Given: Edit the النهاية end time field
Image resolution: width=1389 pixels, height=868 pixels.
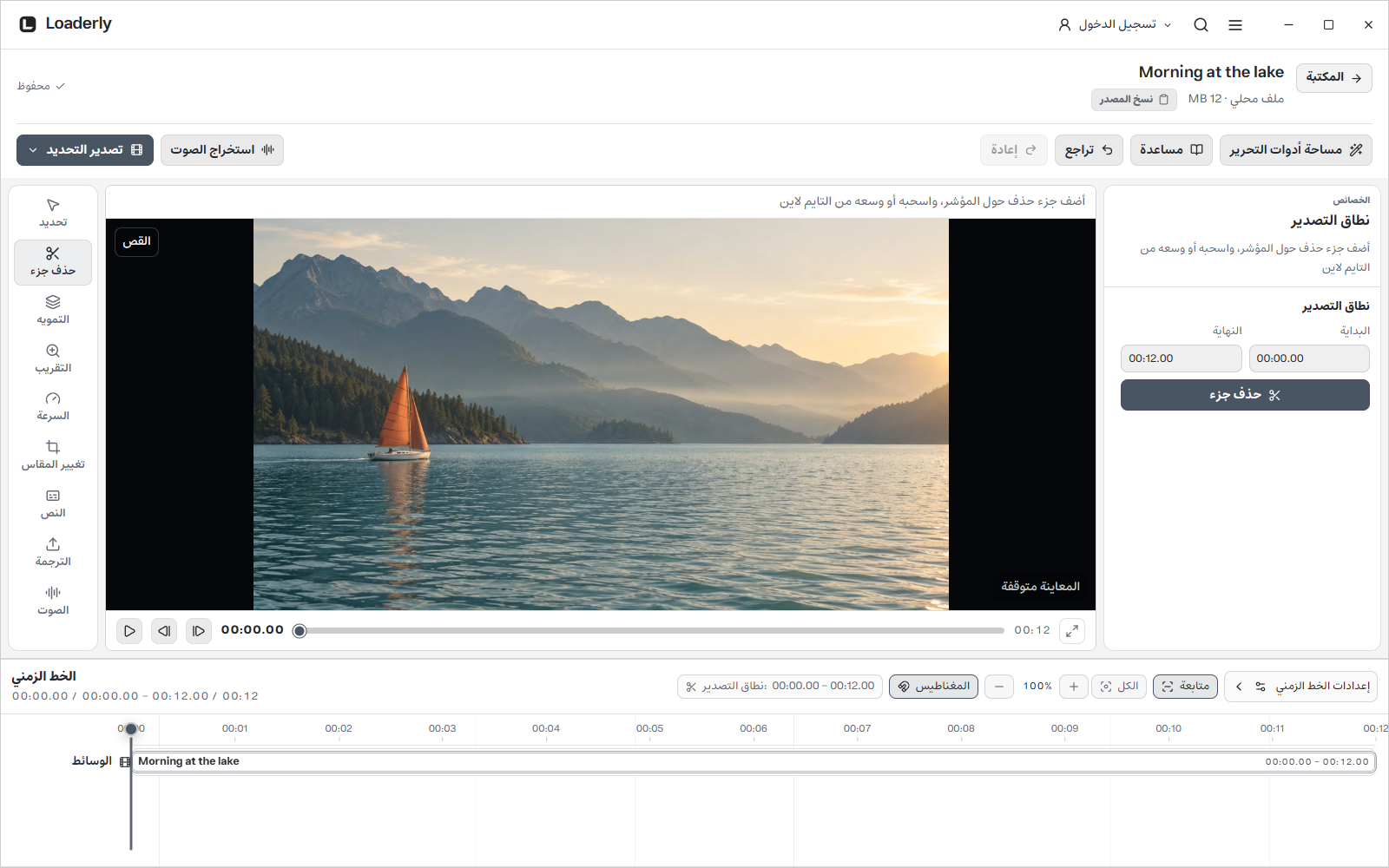Looking at the screenshot, I should 1182,358.
